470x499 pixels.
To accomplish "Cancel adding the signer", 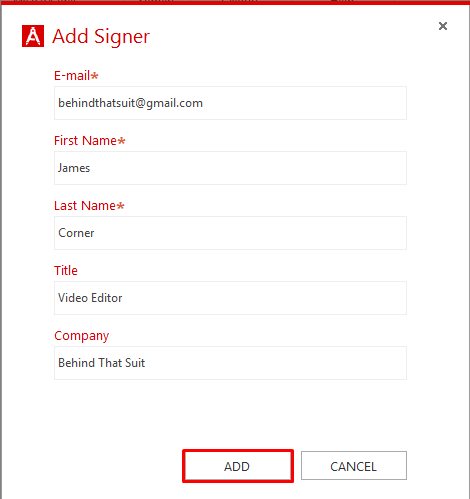I will coord(354,466).
